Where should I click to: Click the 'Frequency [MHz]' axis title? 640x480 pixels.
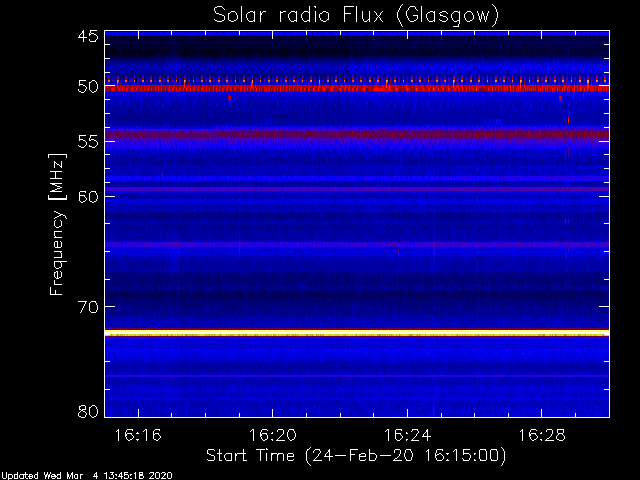[x=57, y=224]
